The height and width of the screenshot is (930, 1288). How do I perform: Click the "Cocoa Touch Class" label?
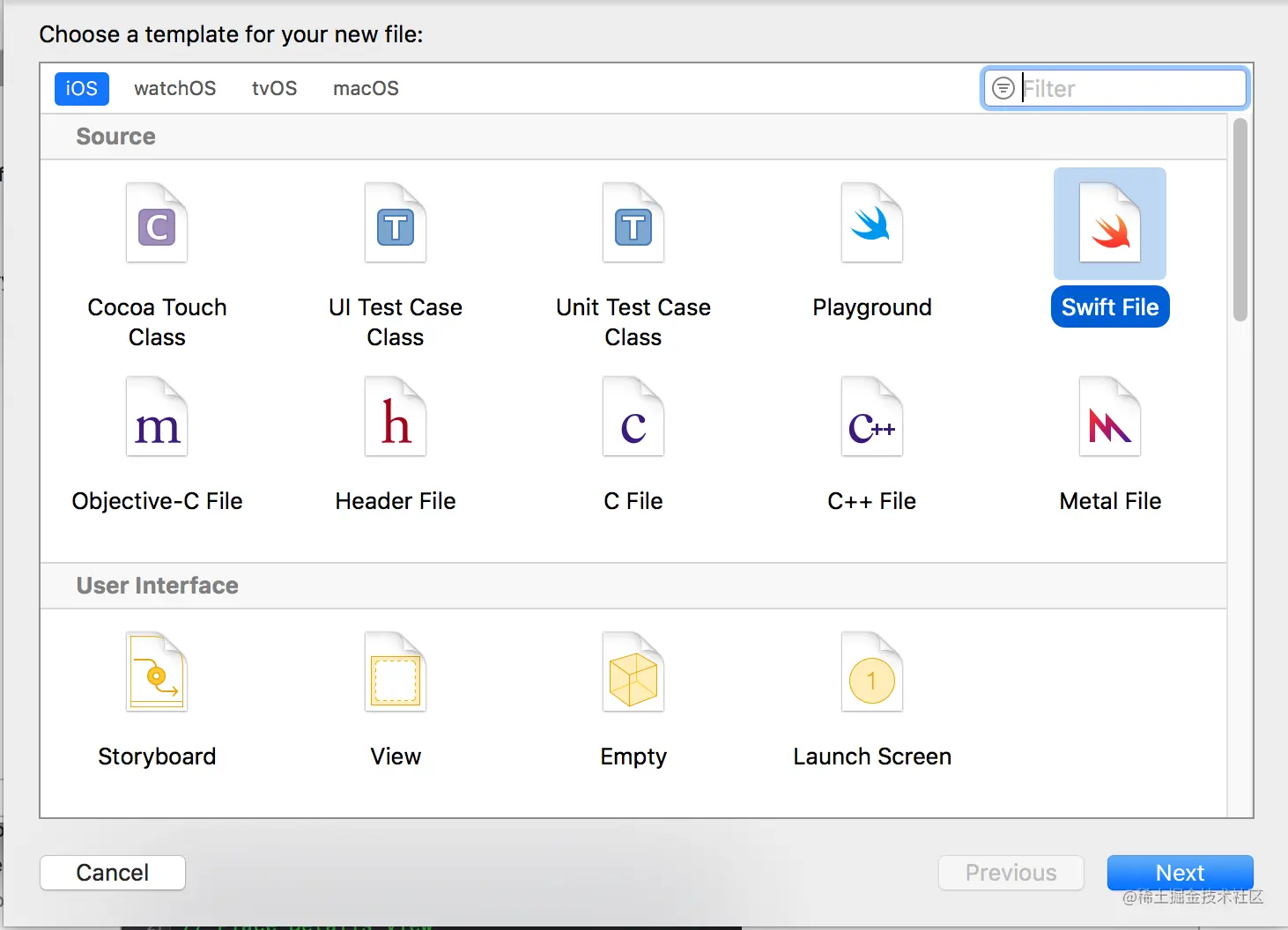point(157,322)
